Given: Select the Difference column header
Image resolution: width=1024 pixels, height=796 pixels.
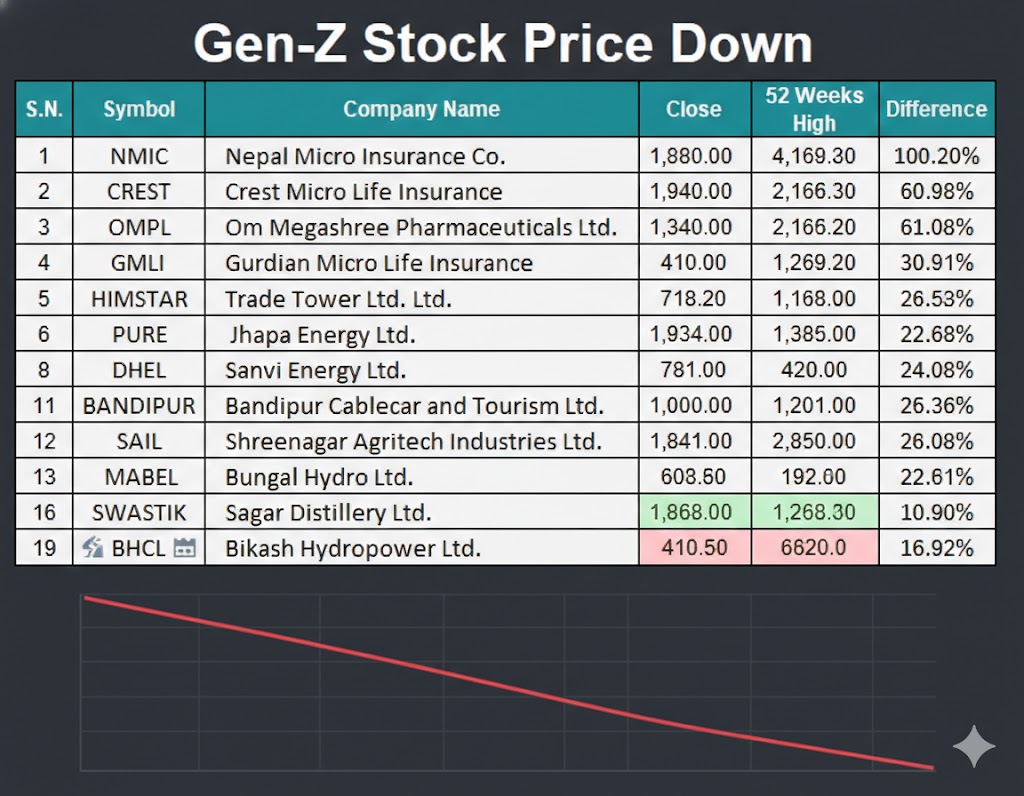Looking at the screenshot, I should pos(936,109).
